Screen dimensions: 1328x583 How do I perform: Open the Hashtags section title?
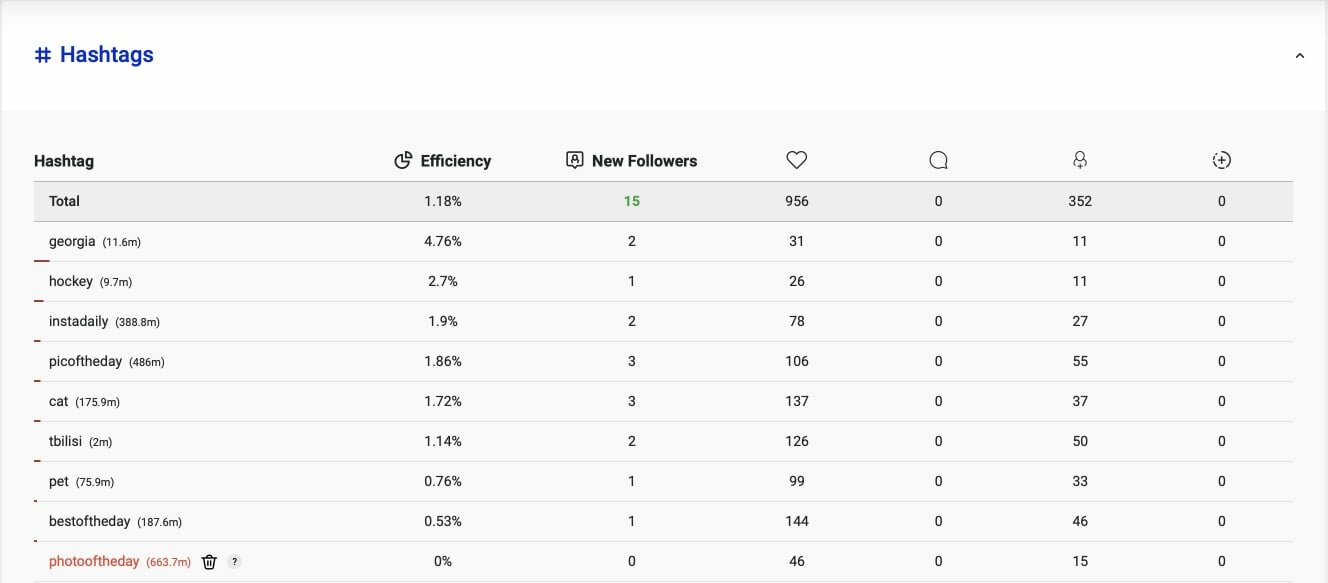(x=107, y=55)
